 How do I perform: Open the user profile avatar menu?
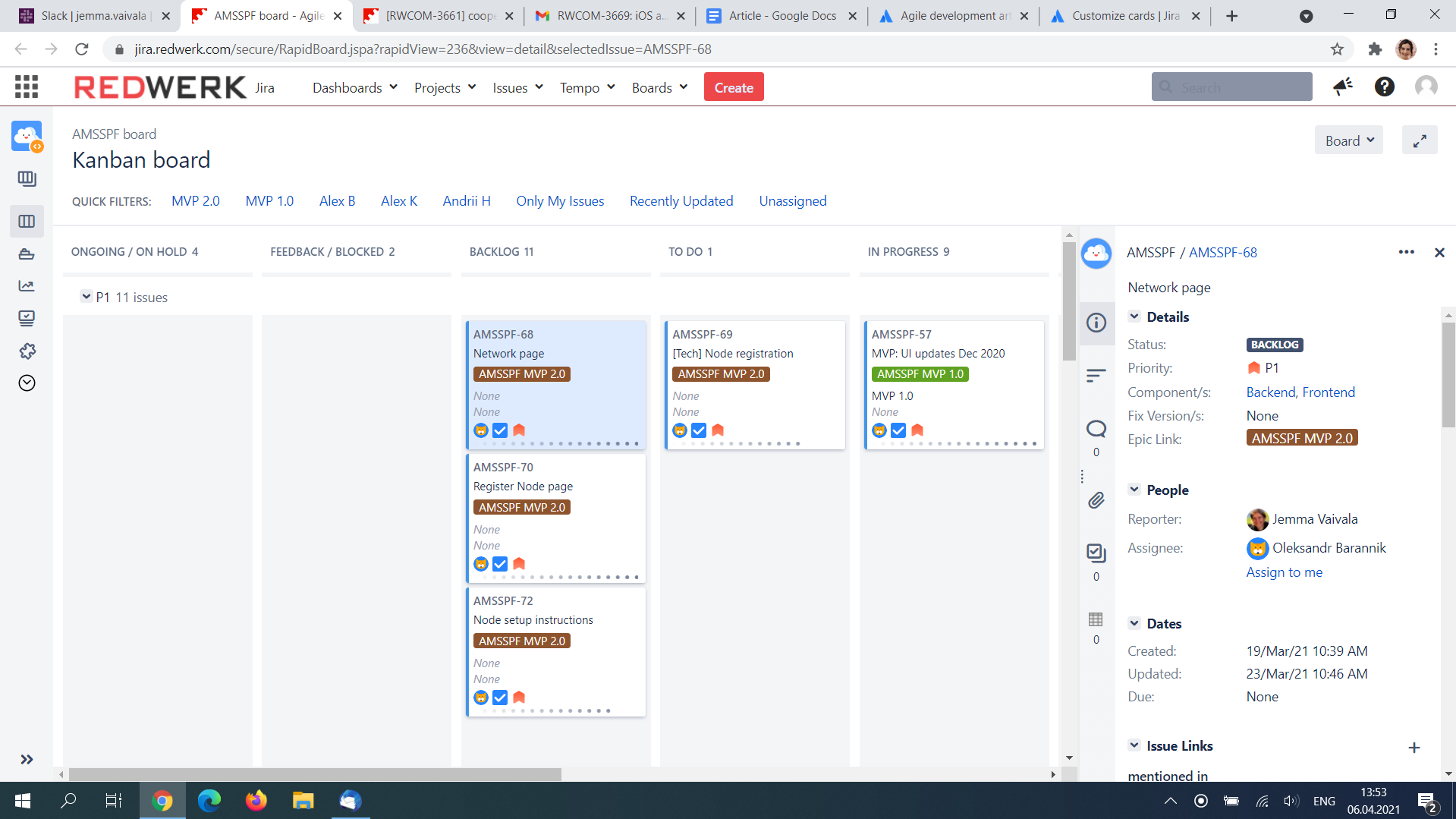click(1426, 87)
